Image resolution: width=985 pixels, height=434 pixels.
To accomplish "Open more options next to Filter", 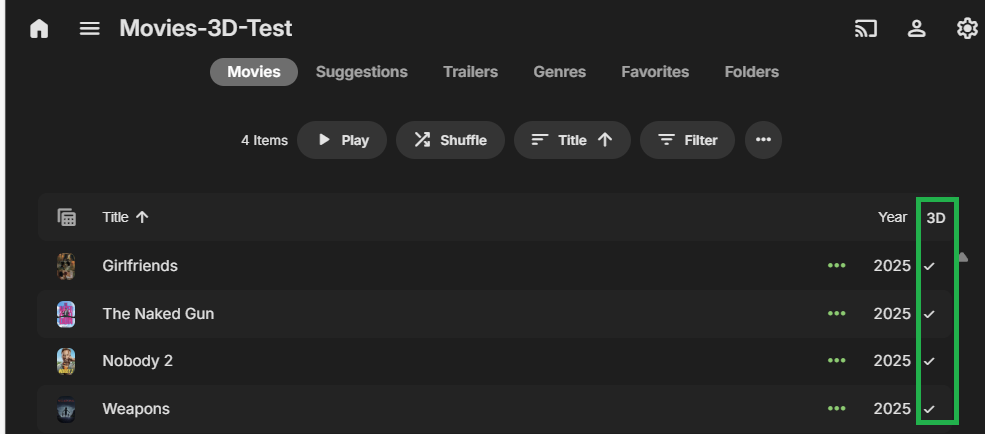I will 763,140.
